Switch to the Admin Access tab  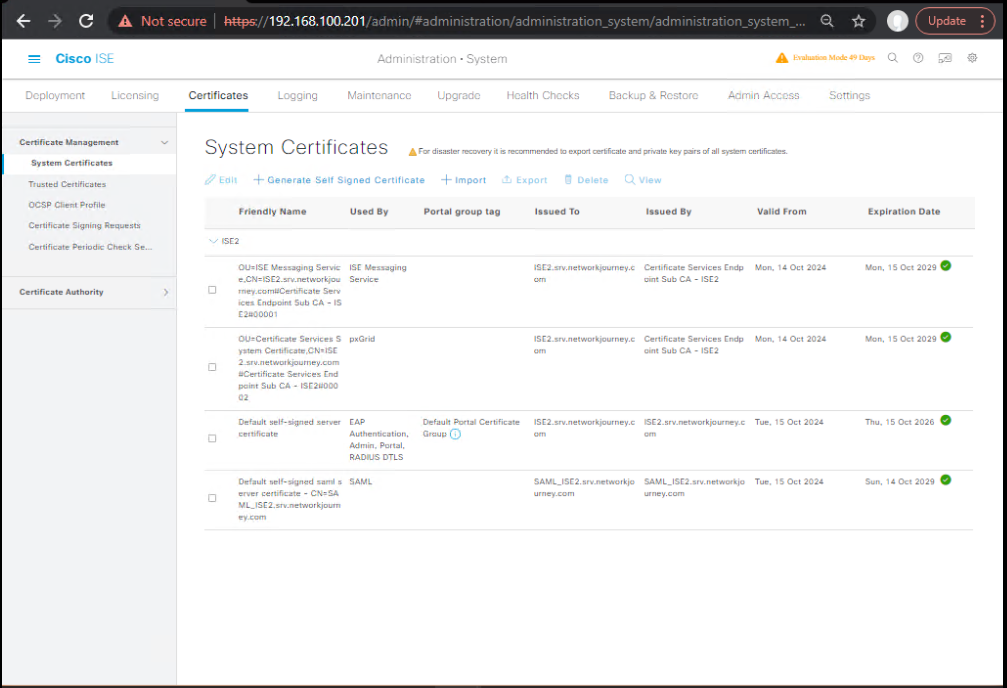[764, 96]
